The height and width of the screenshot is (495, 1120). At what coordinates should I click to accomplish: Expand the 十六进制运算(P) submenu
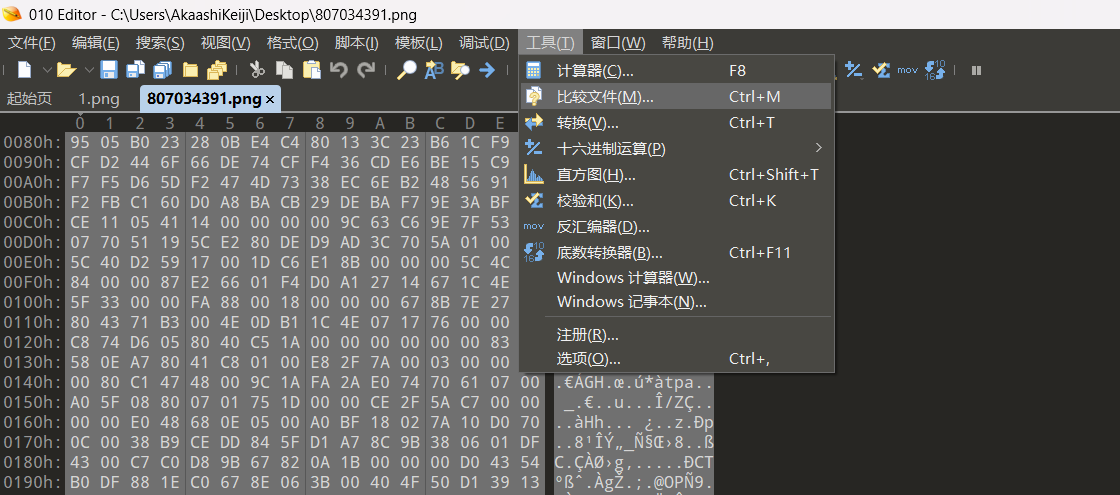(676, 149)
